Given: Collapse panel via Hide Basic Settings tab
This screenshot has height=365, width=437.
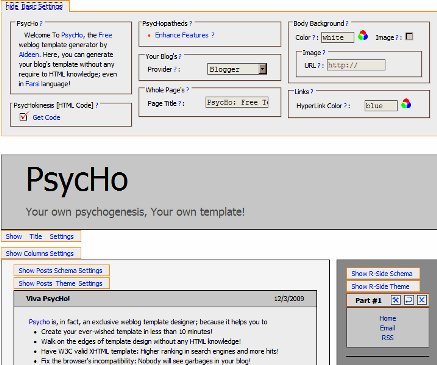Looking at the screenshot, I should (34, 6).
